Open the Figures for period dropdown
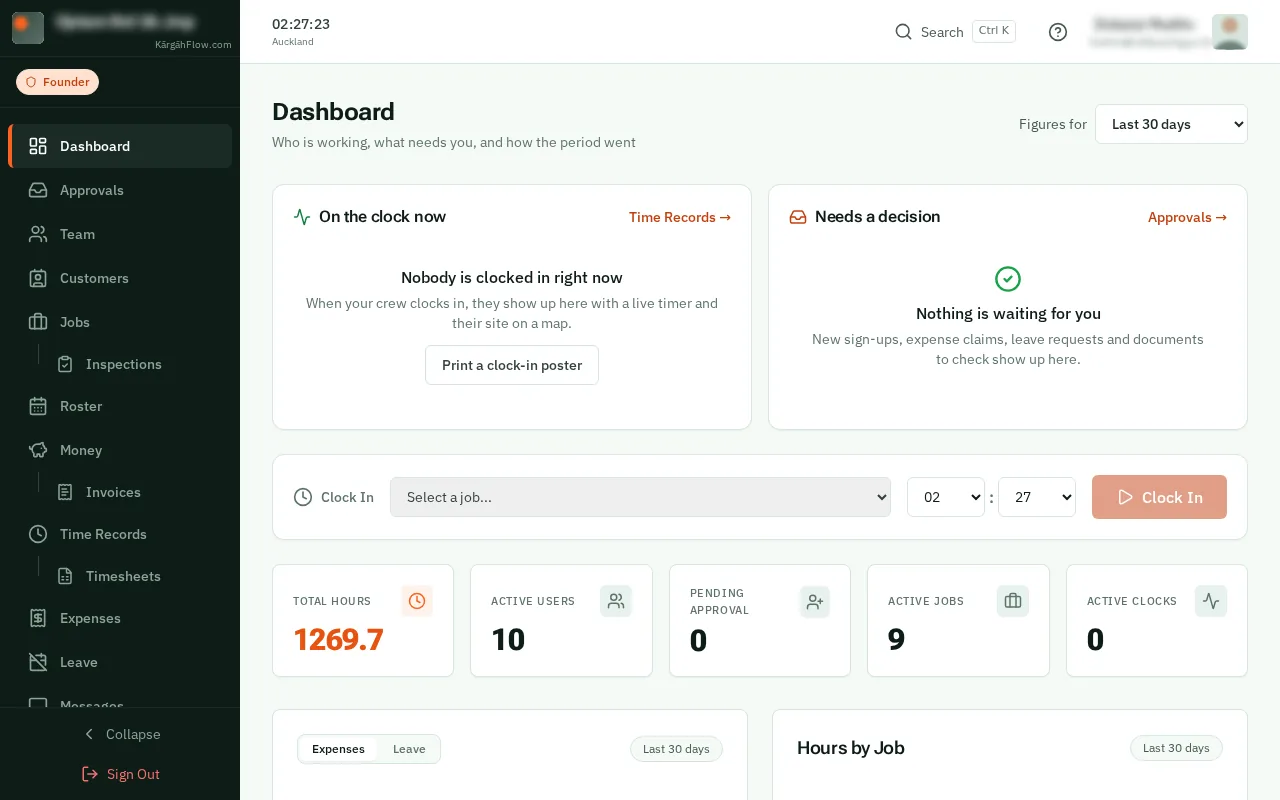 pos(1171,124)
